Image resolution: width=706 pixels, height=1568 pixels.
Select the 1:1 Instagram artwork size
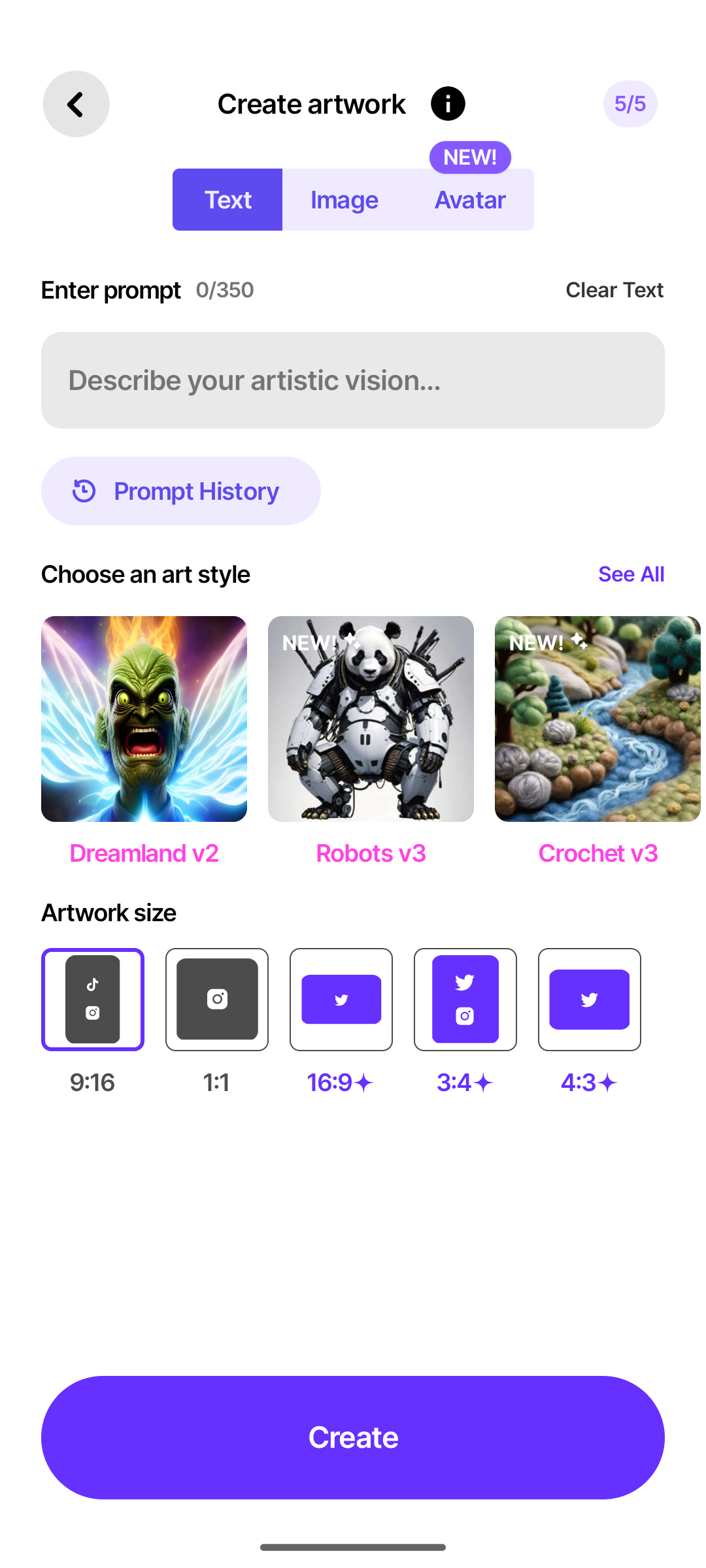pos(217,1000)
